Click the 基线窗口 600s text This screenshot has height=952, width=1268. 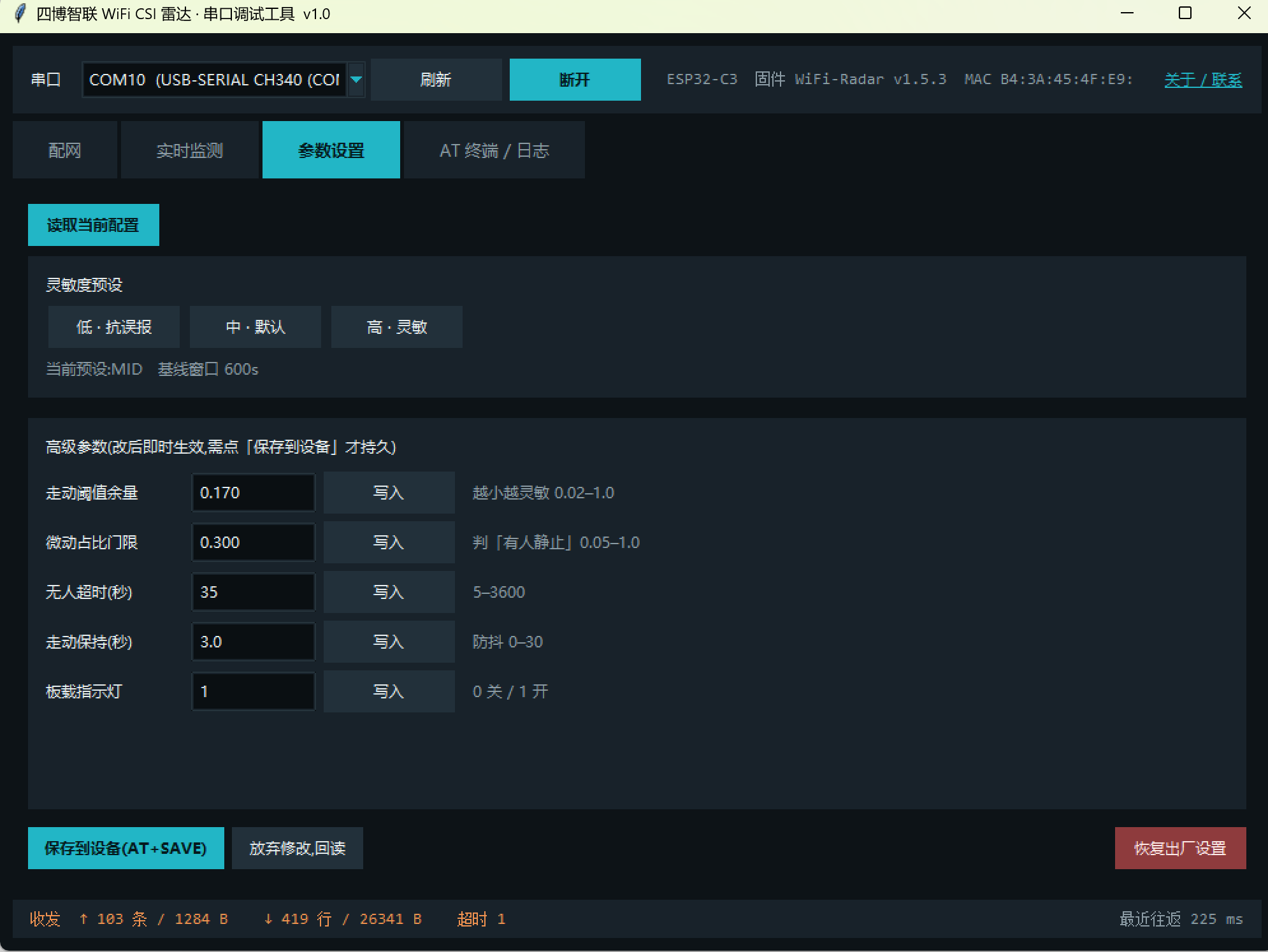click(x=208, y=369)
